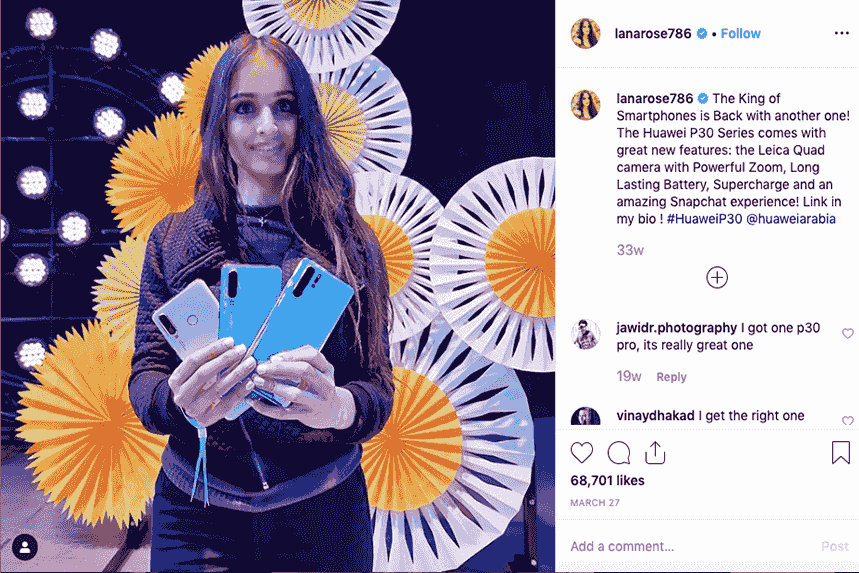Open the @huaweiarabia profile mention
Image resolution: width=859 pixels, height=573 pixels.
point(791,219)
